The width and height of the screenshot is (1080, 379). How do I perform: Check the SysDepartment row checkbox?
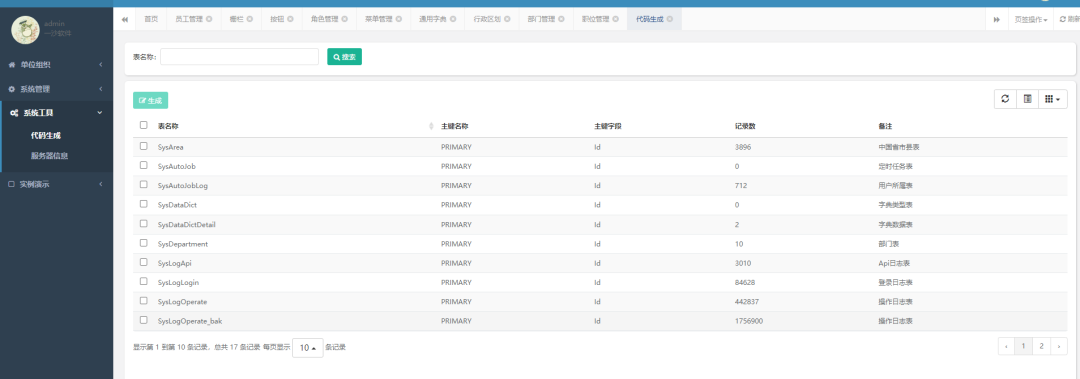[143, 243]
